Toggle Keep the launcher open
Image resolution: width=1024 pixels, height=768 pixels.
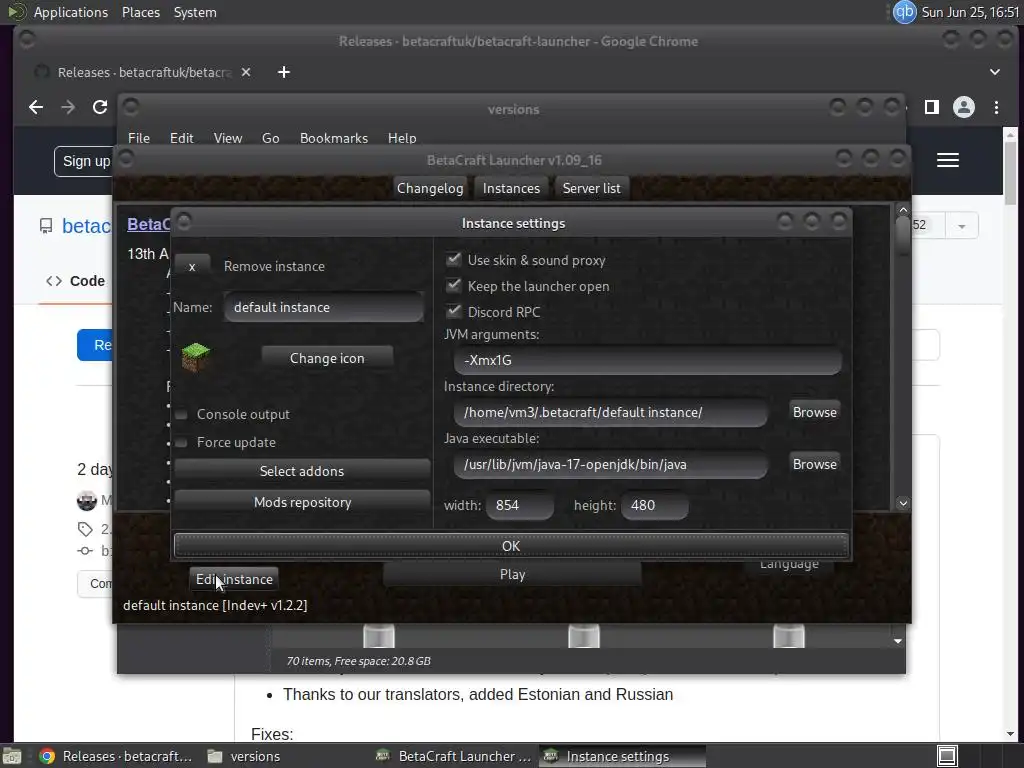[453, 285]
